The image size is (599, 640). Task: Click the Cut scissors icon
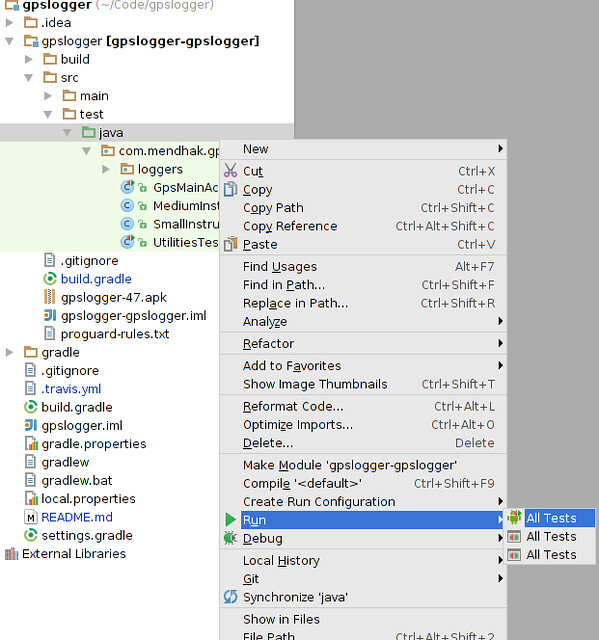tap(230, 171)
